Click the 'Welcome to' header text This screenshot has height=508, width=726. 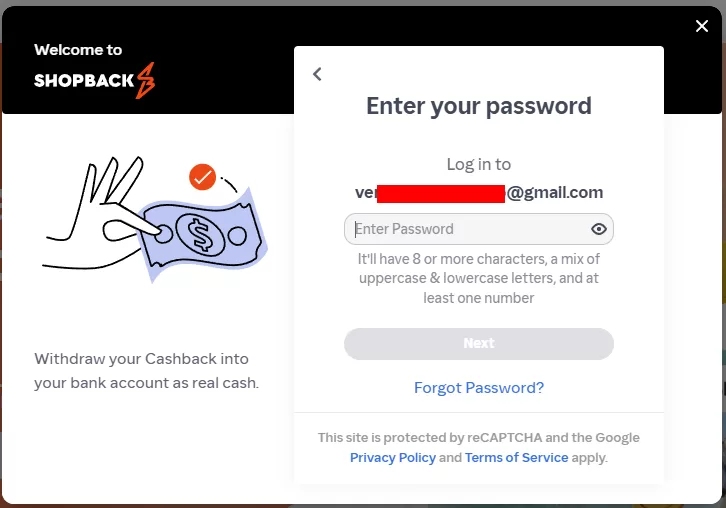coord(78,50)
